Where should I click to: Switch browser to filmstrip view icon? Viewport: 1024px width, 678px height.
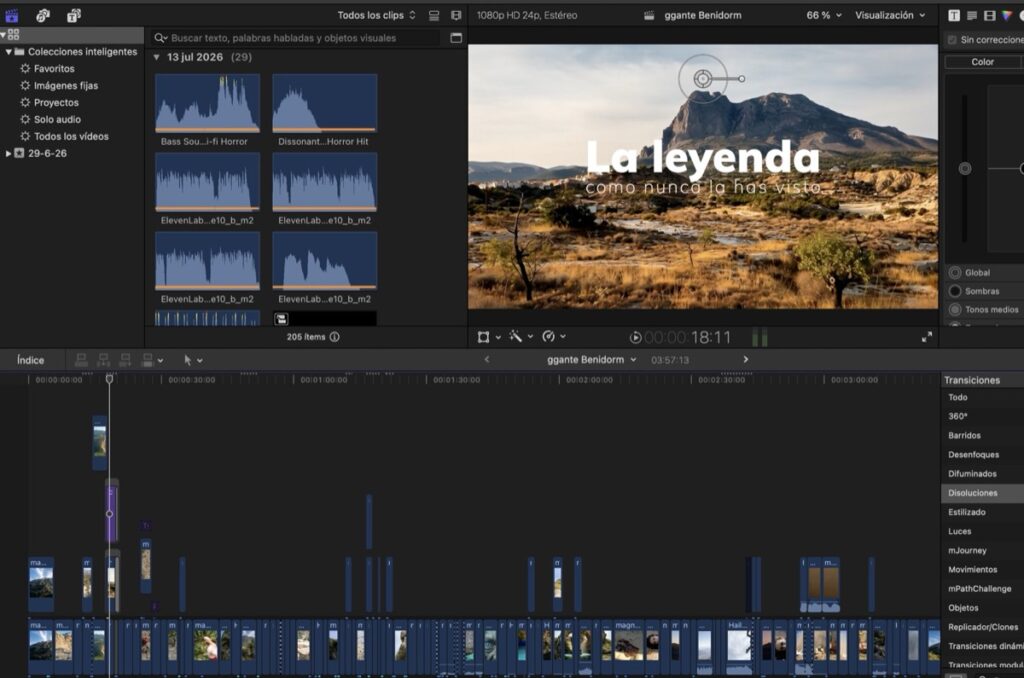(456, 15)
